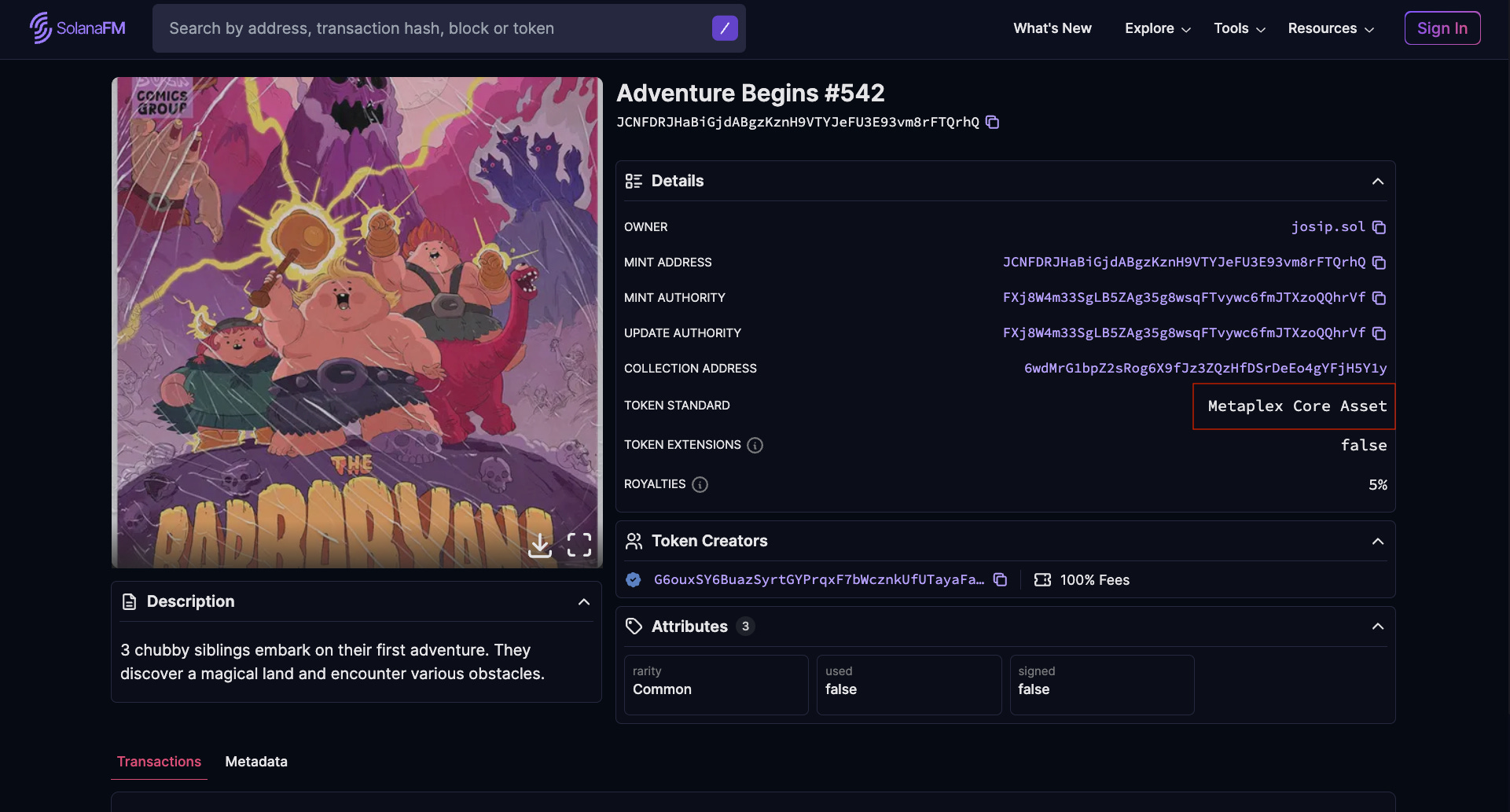
Task: Copy the mint authority address
Action: click(1379, 298)
